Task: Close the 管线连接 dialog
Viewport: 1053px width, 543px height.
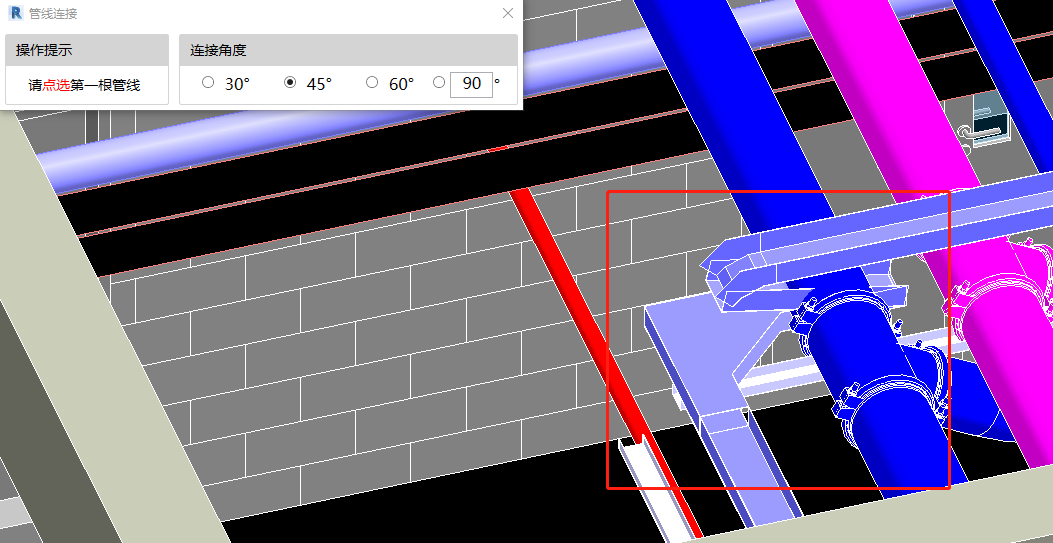Action: [508, 13]
